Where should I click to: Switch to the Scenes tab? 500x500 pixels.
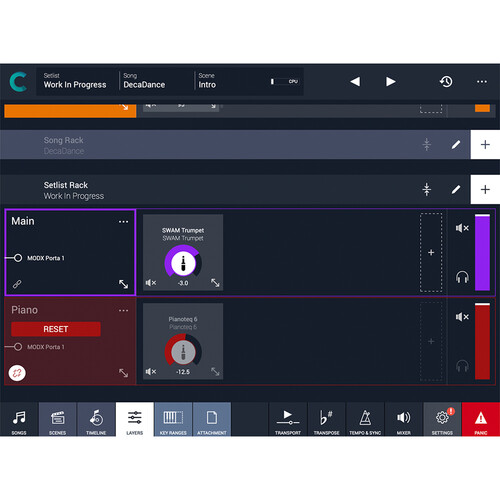point(58,419)
